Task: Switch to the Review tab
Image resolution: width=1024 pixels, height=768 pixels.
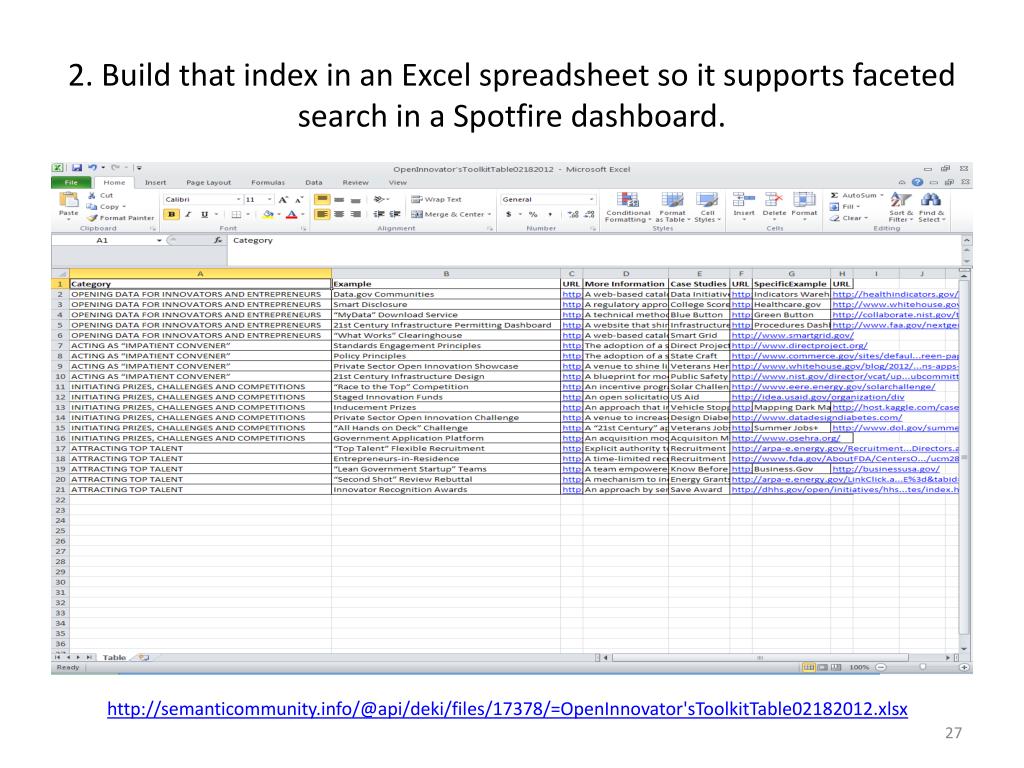Action: click(x=355, y=182)
